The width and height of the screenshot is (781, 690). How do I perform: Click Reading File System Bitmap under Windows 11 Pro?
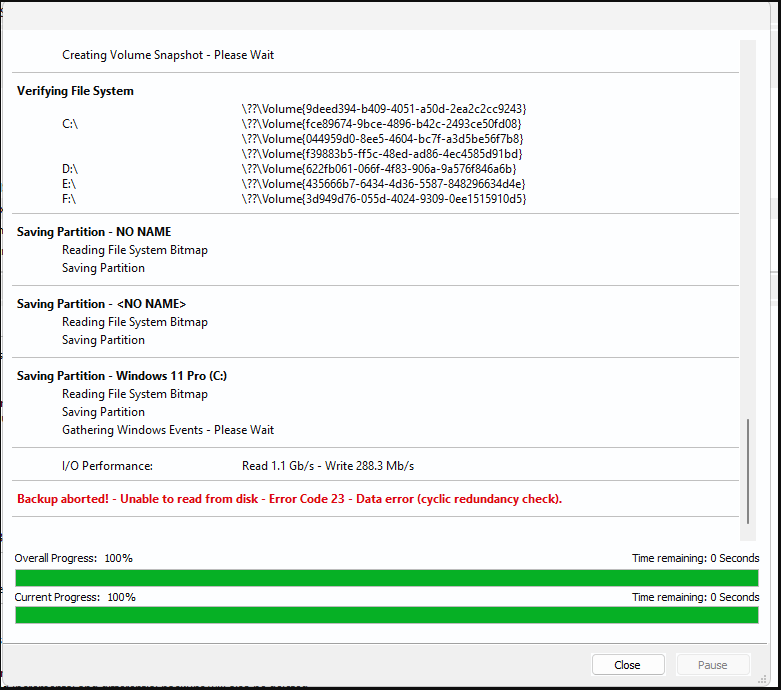tap(134, 394)
